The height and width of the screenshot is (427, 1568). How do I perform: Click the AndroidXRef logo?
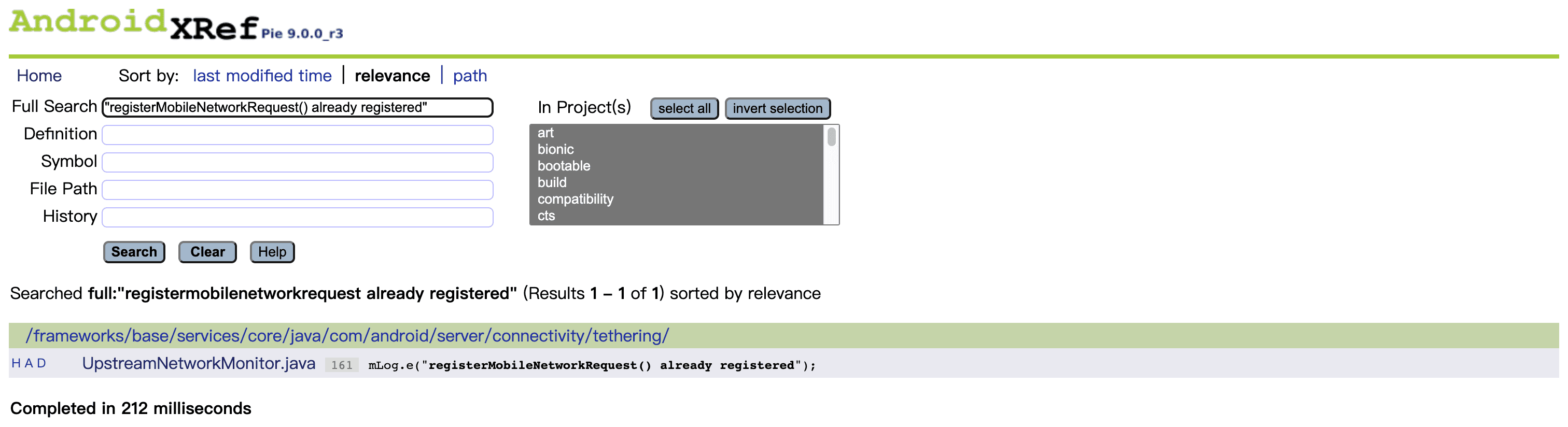click(x=134, y=25)
